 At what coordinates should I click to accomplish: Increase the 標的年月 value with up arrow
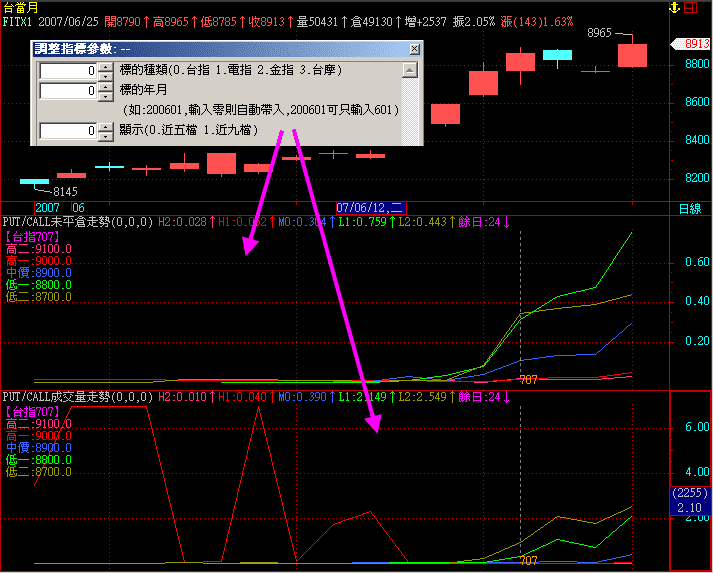(x=105, y=87)
